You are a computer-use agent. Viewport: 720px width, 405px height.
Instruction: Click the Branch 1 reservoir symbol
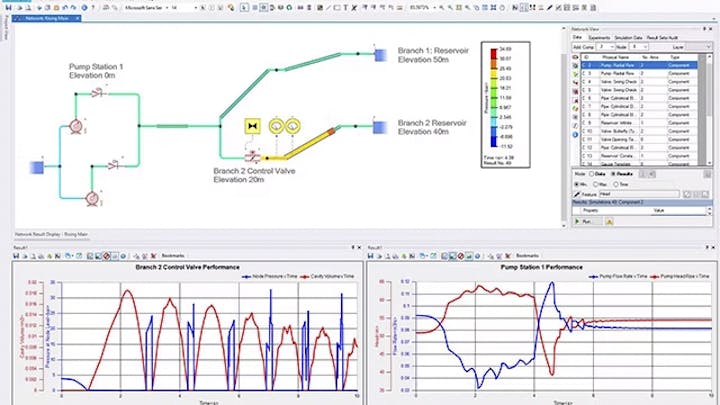click(380, 55)
